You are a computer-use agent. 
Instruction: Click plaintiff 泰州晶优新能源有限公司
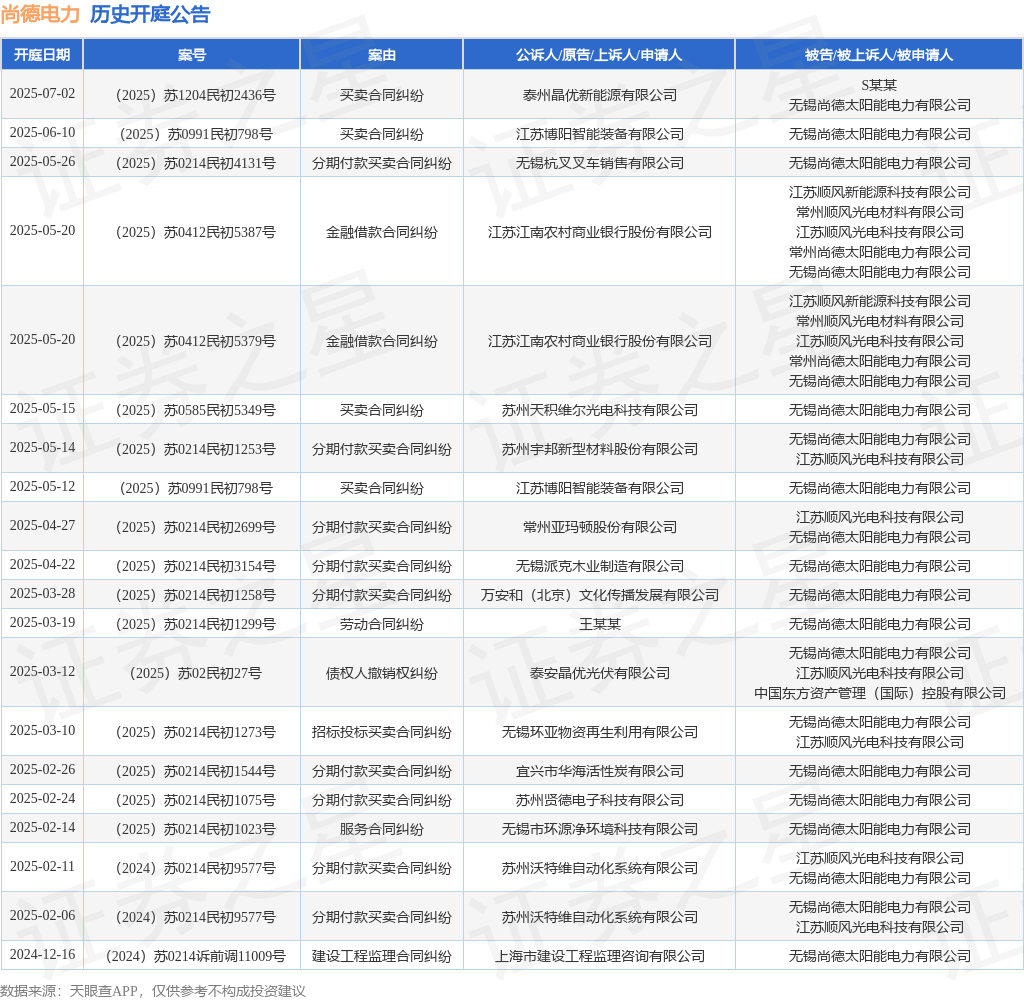click(600, 95)
